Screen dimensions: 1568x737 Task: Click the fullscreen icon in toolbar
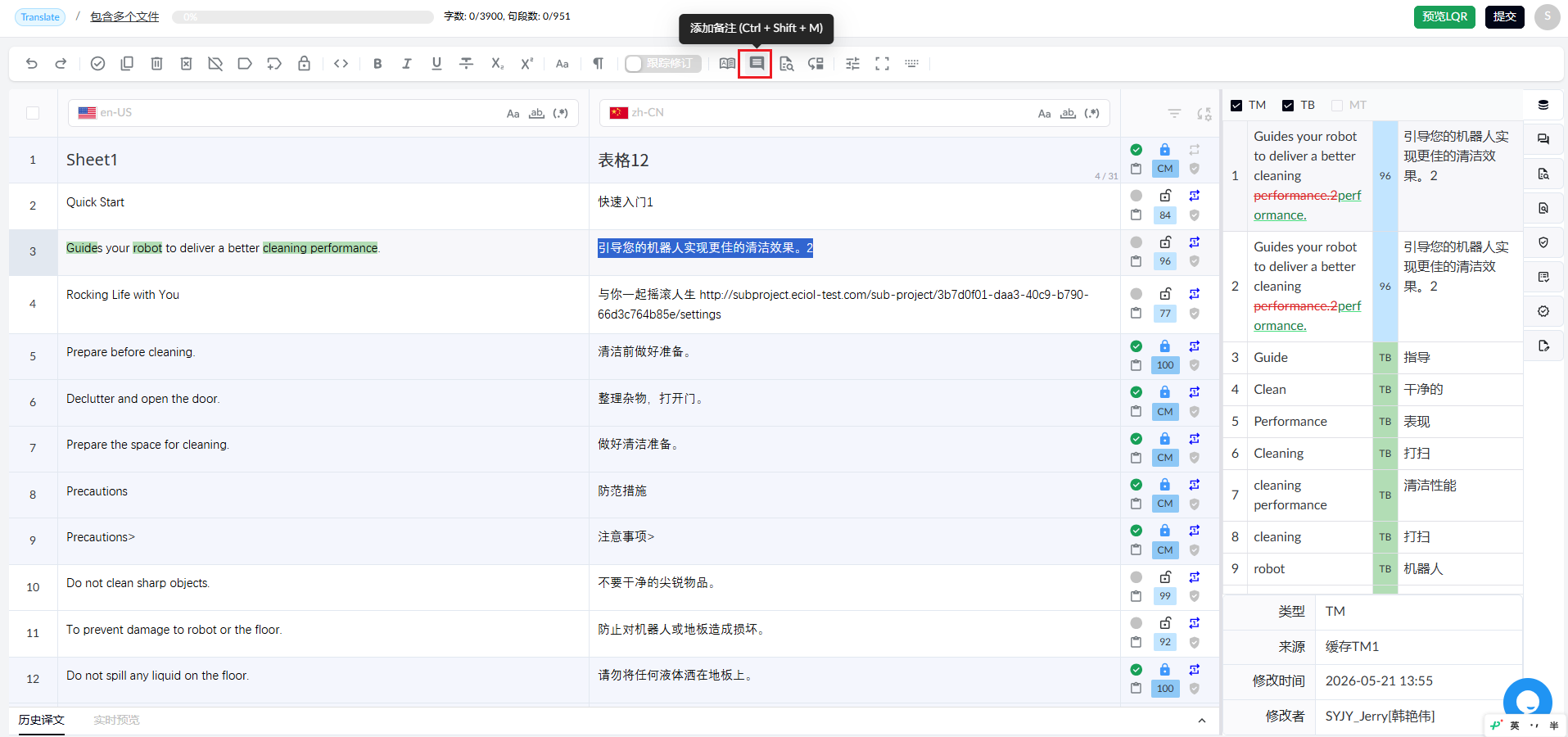(x=882, y=63)
